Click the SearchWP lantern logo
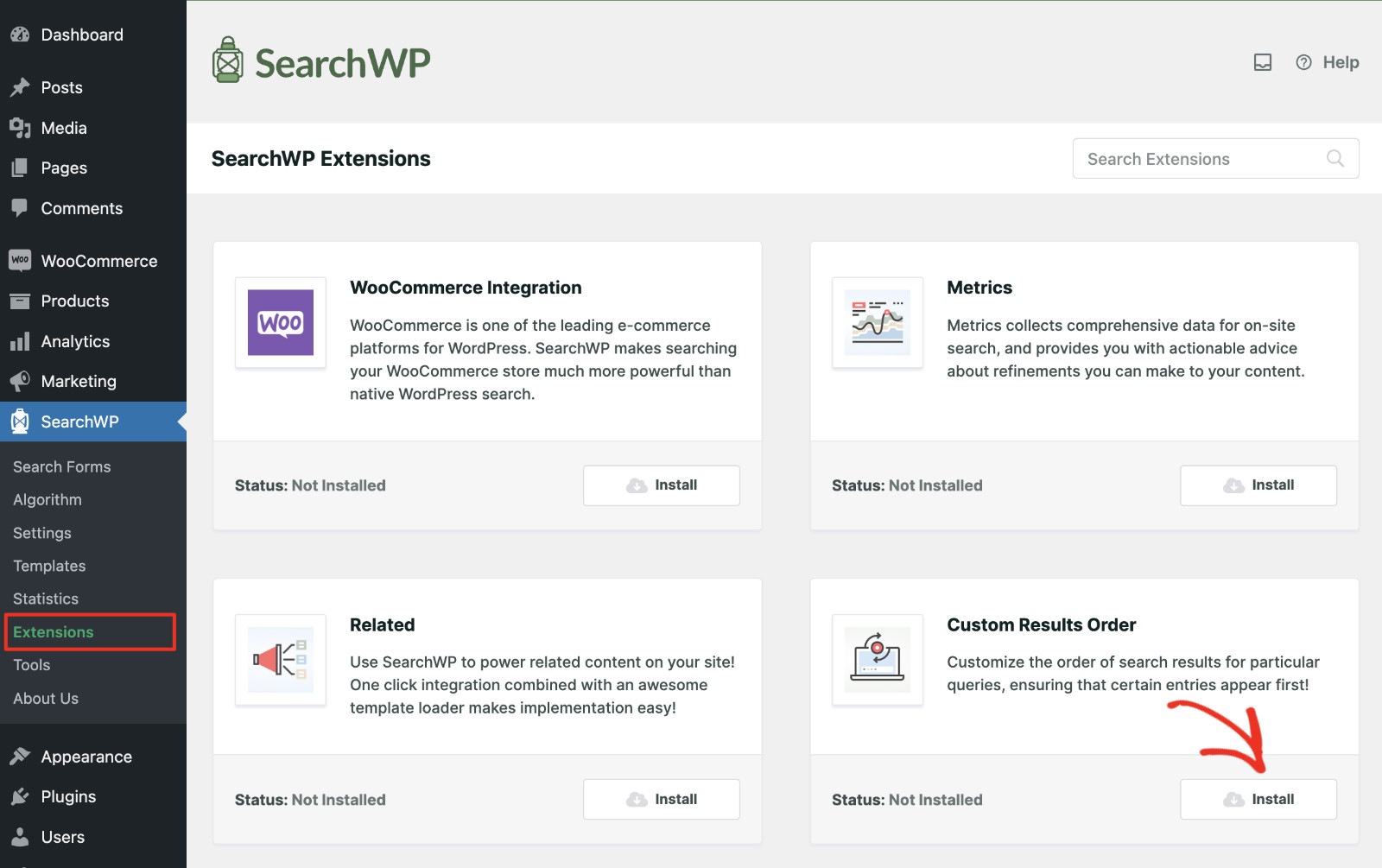Image resolution: width=1382 pixels, height=868 pixels. tap(227, 59)
